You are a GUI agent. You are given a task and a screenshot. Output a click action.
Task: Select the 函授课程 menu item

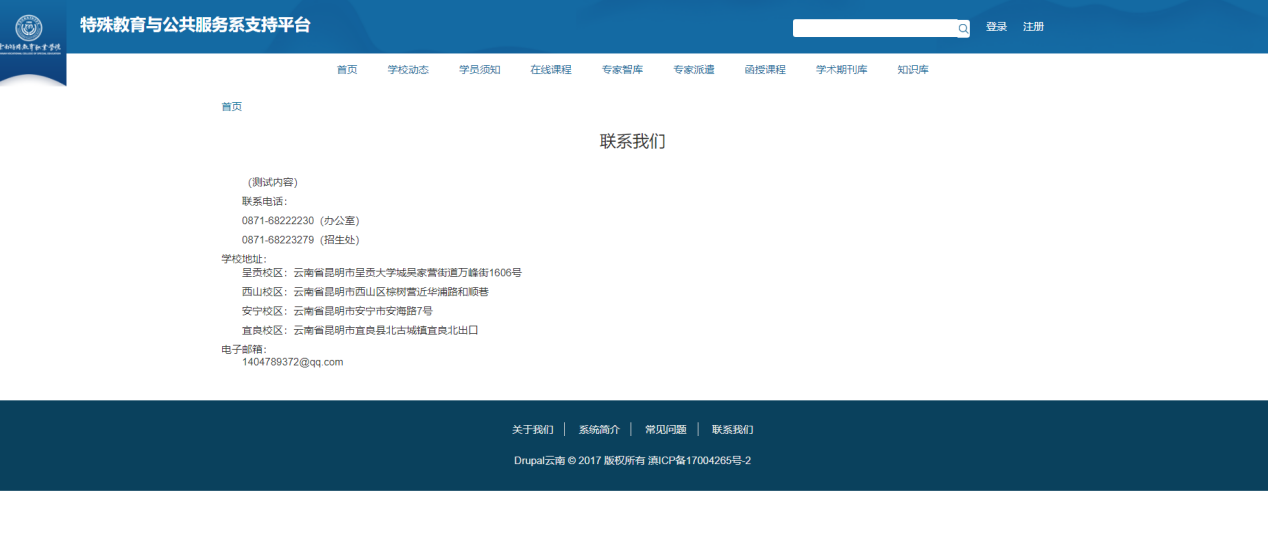[x=765, y=70]
